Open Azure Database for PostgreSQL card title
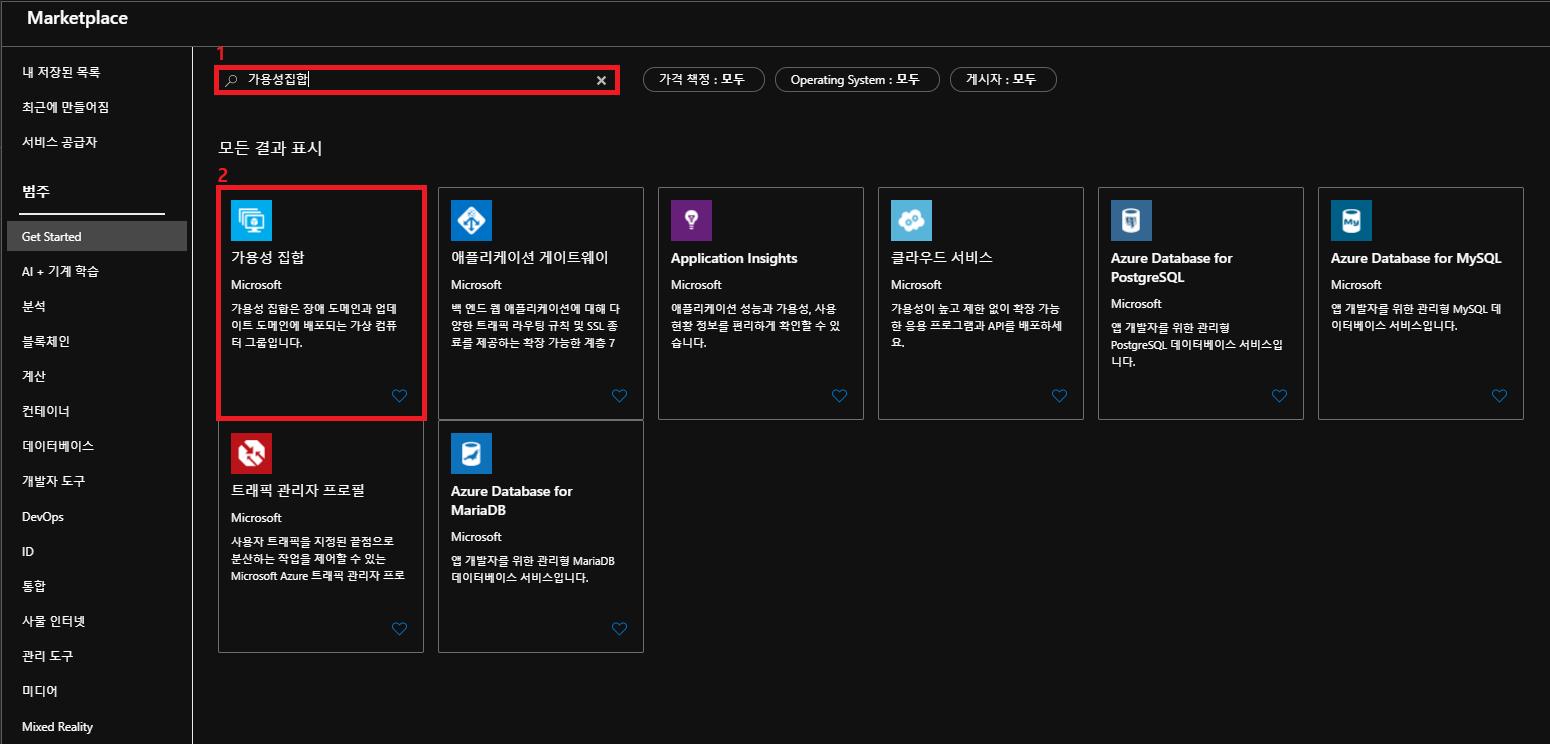 coord(1171,267)
